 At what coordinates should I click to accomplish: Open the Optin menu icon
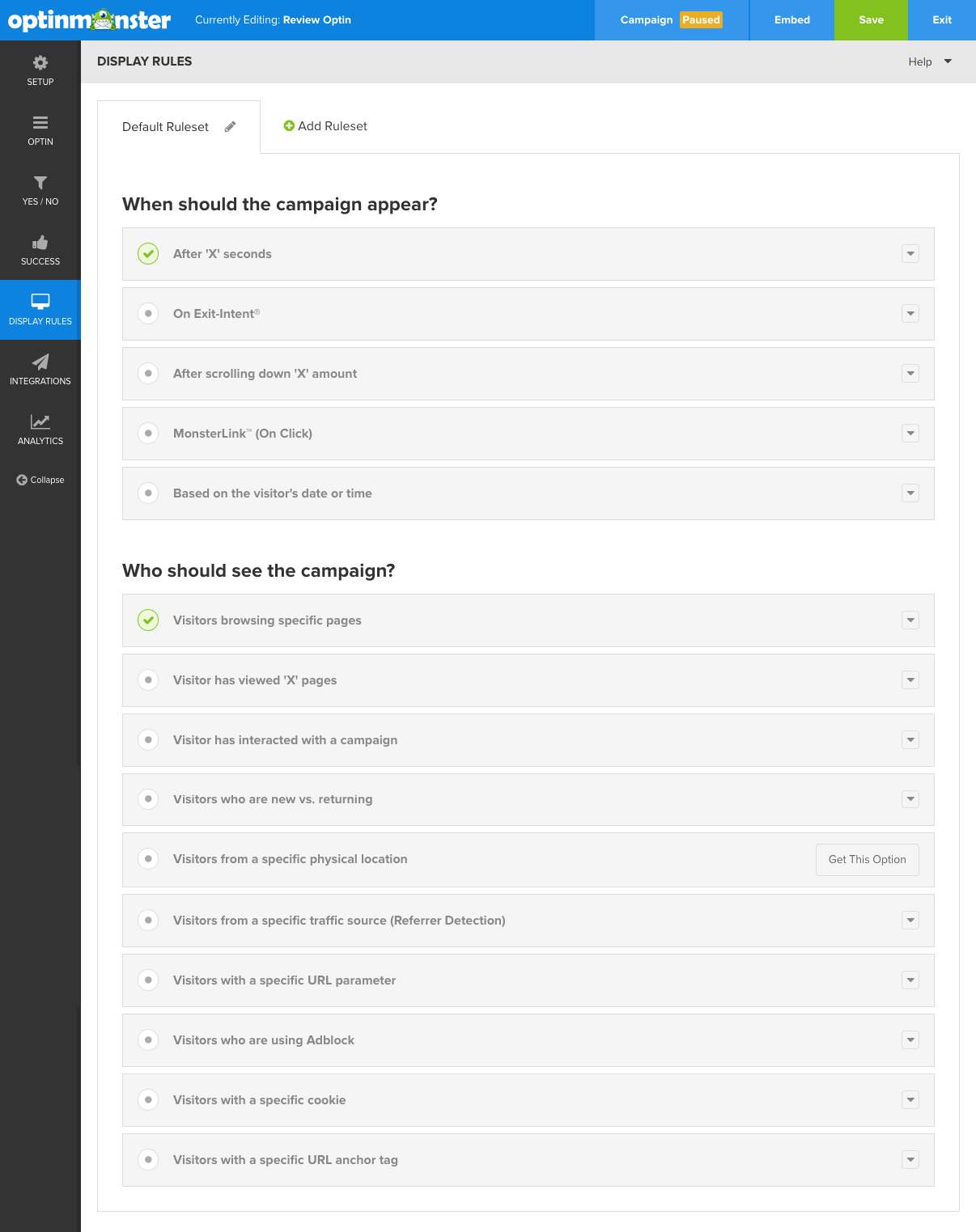(x=40, y=123)
